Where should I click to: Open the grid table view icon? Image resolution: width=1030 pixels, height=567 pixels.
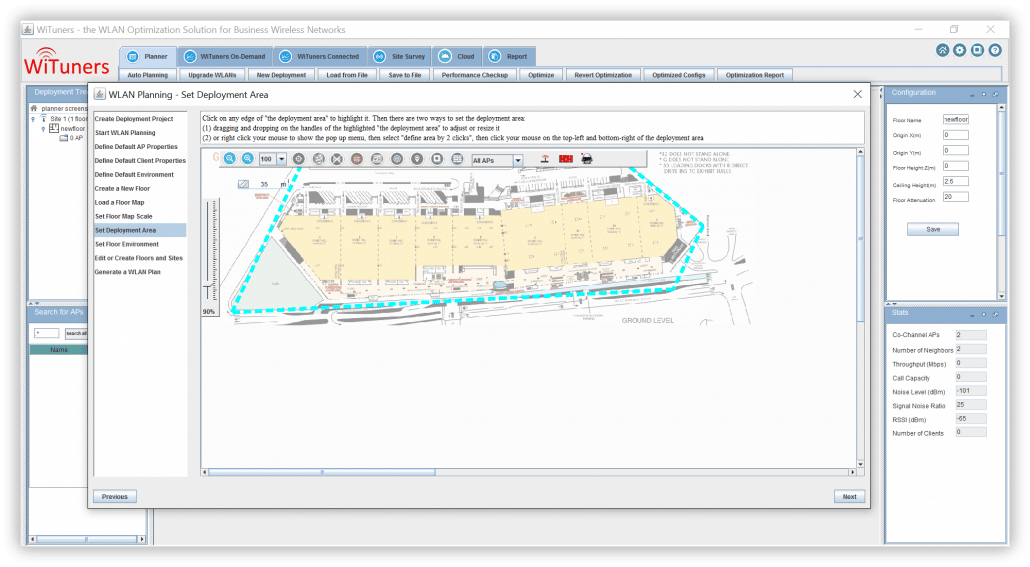click(457, 159)
